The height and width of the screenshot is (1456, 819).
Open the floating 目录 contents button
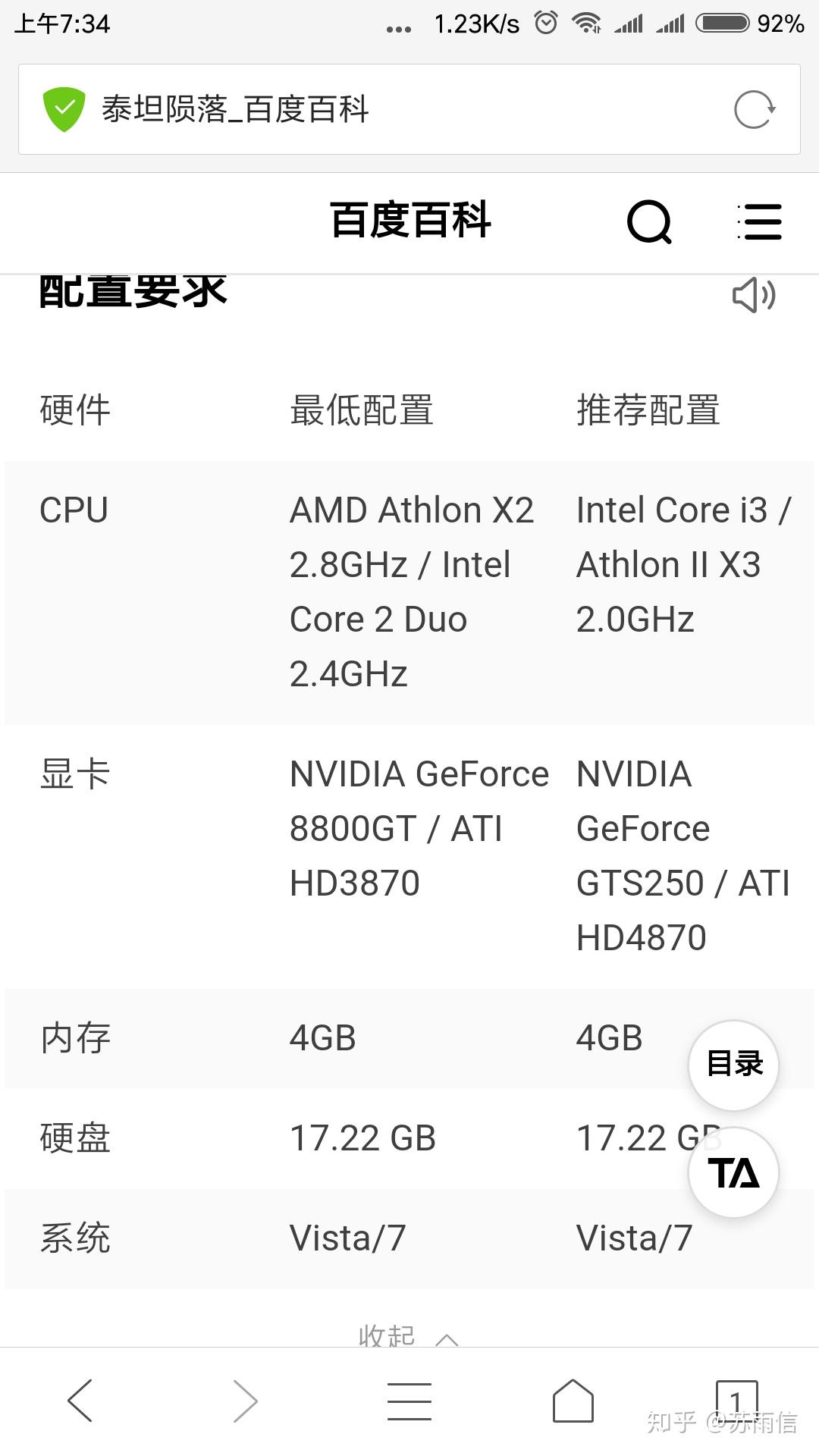coord(733,1064)
